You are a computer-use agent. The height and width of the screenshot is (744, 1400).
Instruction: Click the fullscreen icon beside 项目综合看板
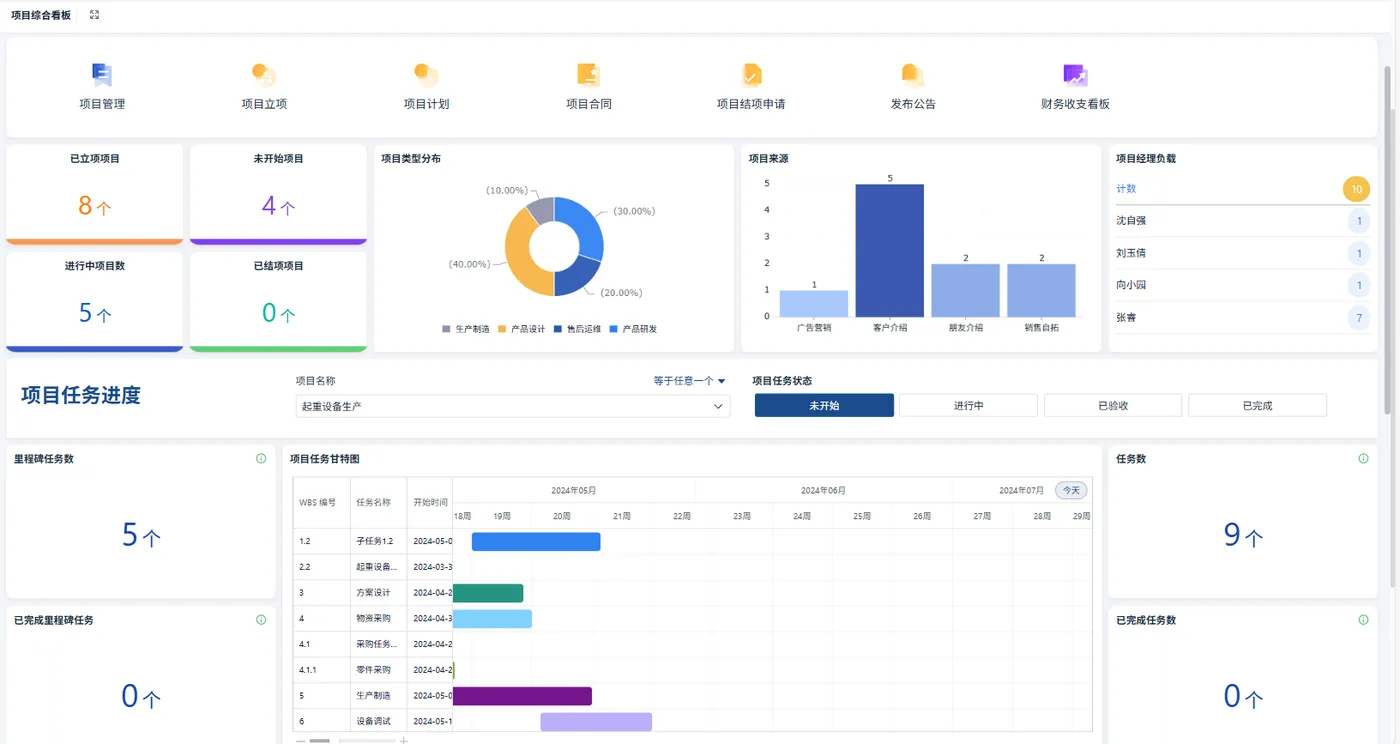pos(94,15)
